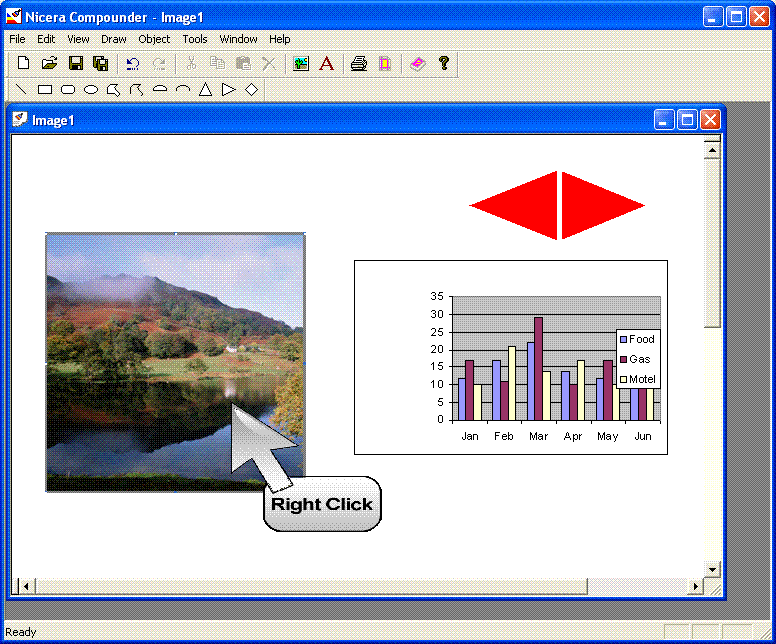Open the File menu
Viewport: 776px width, 644px height.
17,39
